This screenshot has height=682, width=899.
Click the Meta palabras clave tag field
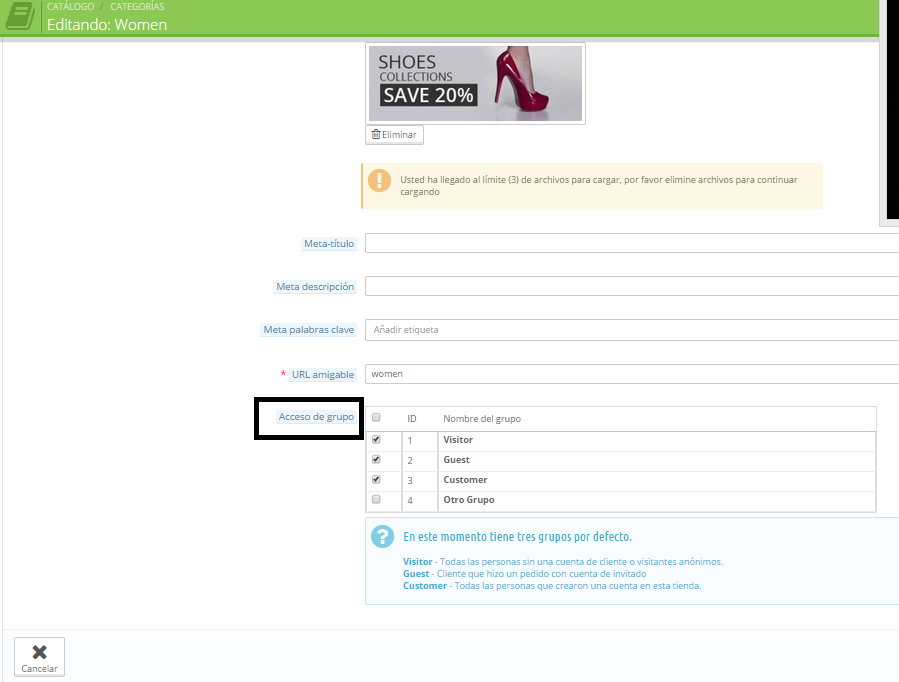tap(630, 329)
